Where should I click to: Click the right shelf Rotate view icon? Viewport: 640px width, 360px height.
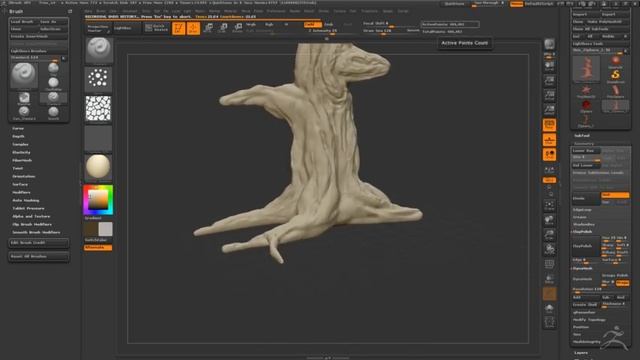click(x=549, y=249)
